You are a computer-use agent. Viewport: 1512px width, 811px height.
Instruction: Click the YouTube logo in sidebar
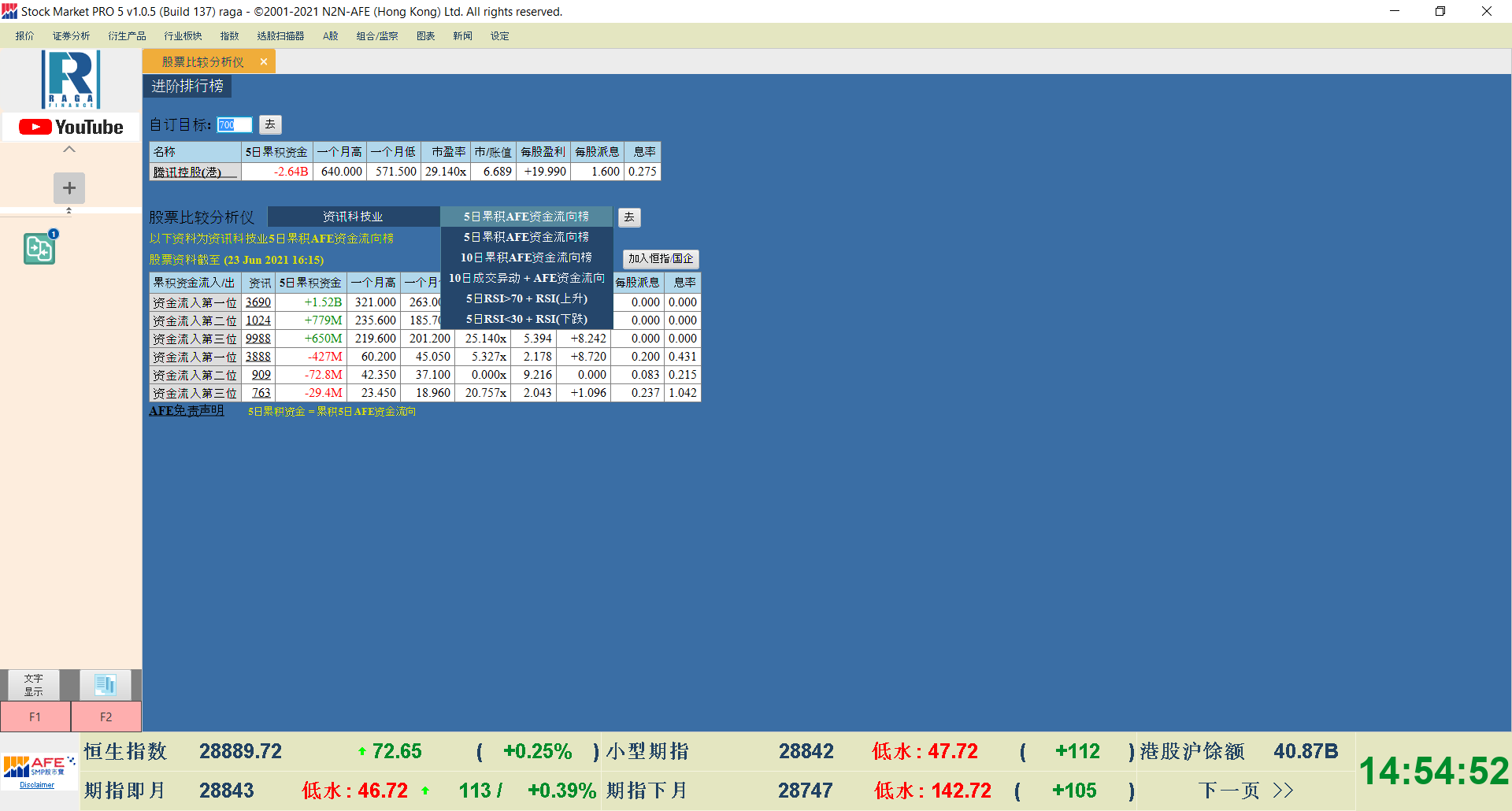click(x=71, y=127)
